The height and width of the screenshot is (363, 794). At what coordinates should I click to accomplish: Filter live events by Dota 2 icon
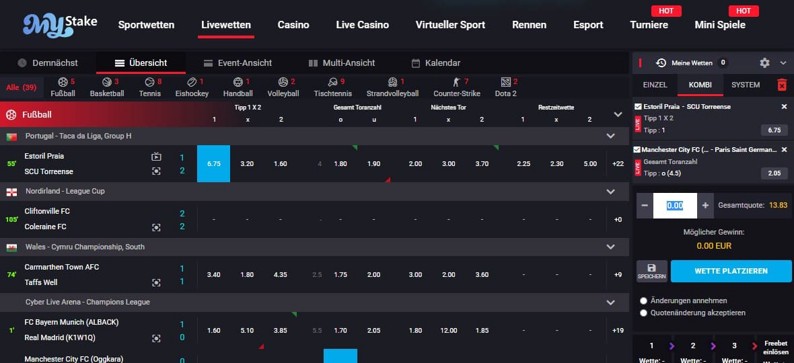(505, 82)
